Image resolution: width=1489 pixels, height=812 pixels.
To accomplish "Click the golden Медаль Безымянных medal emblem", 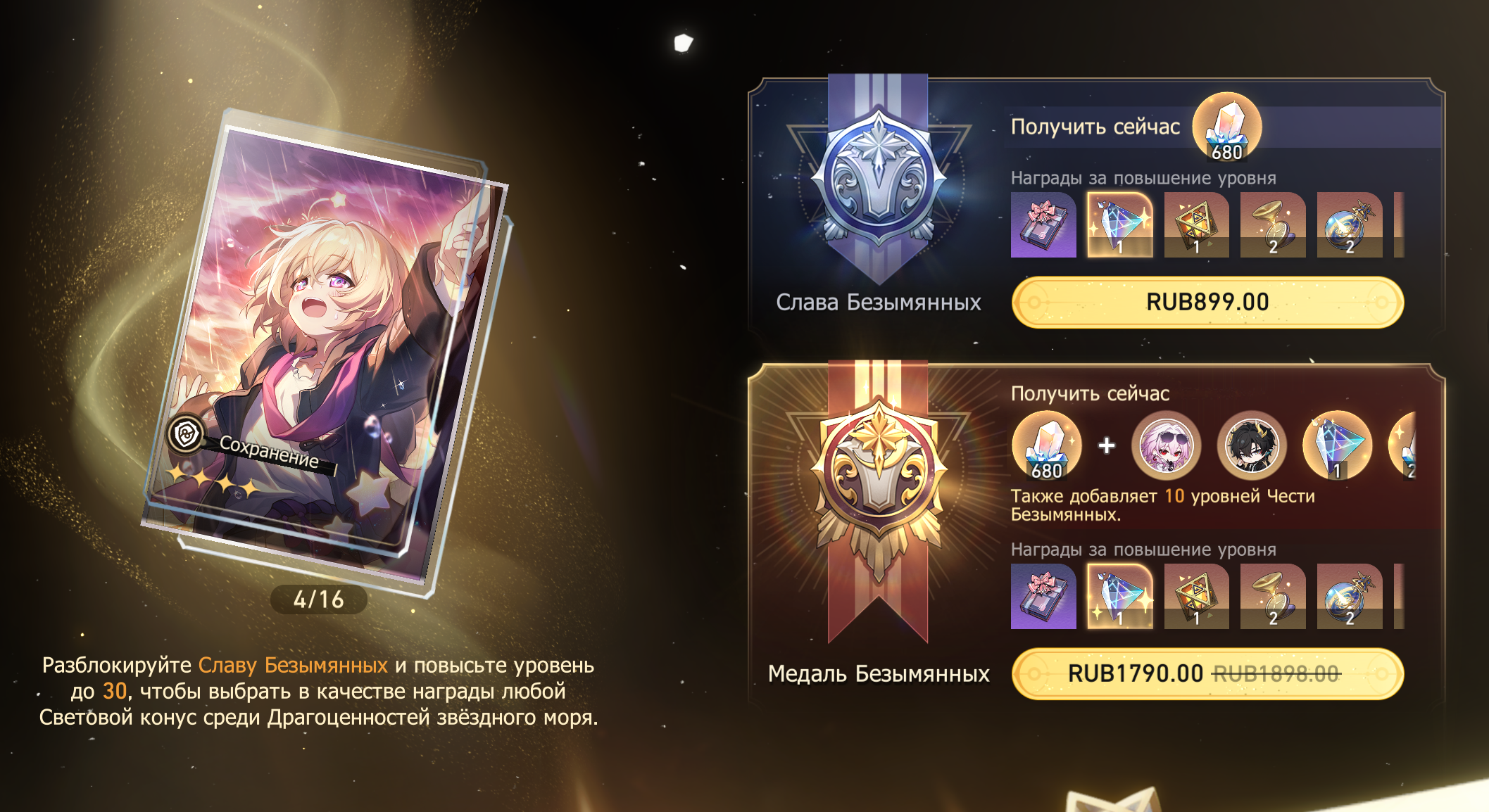I will point(878,486).
